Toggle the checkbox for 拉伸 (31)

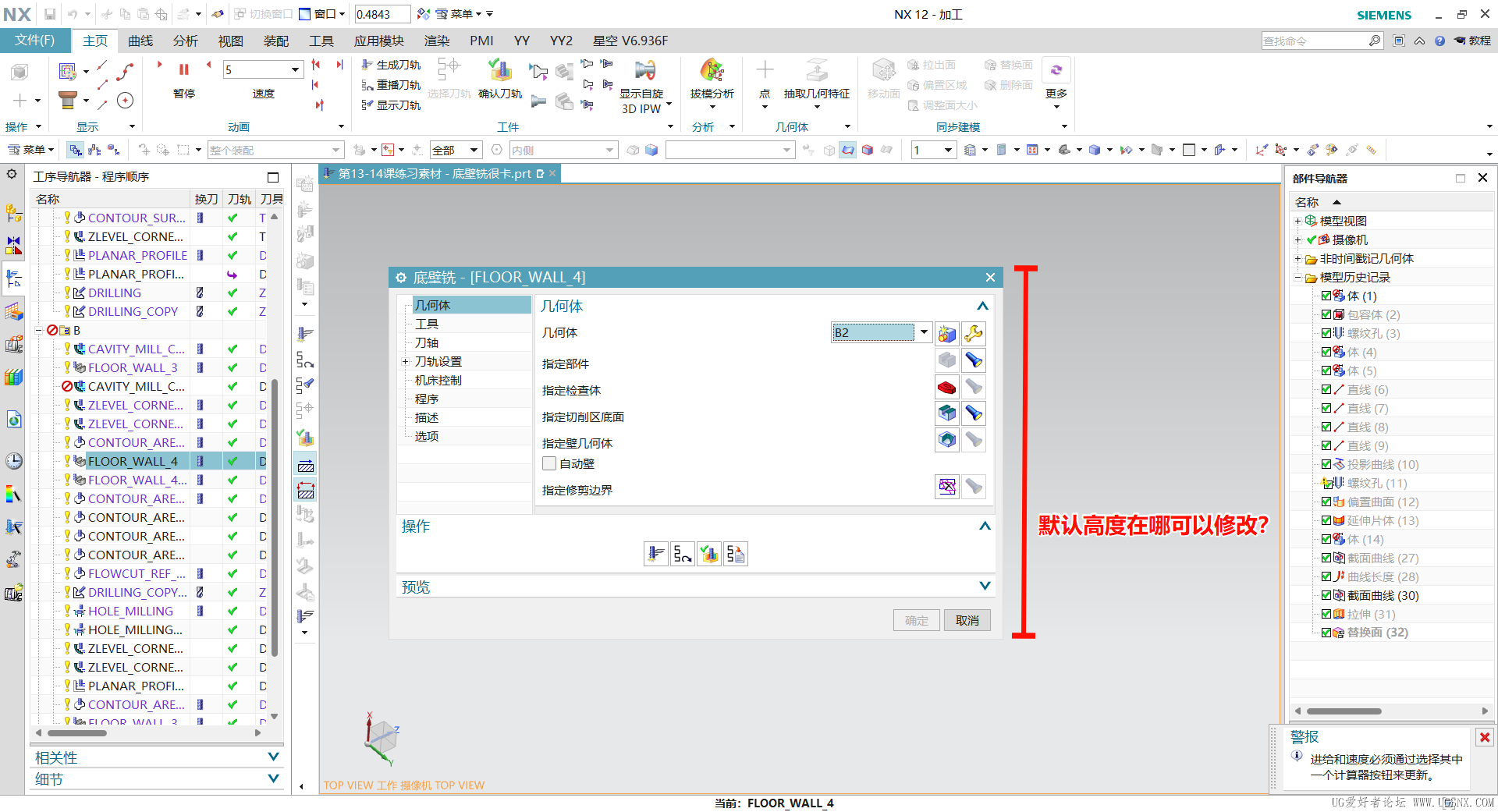pos(1326,614)
